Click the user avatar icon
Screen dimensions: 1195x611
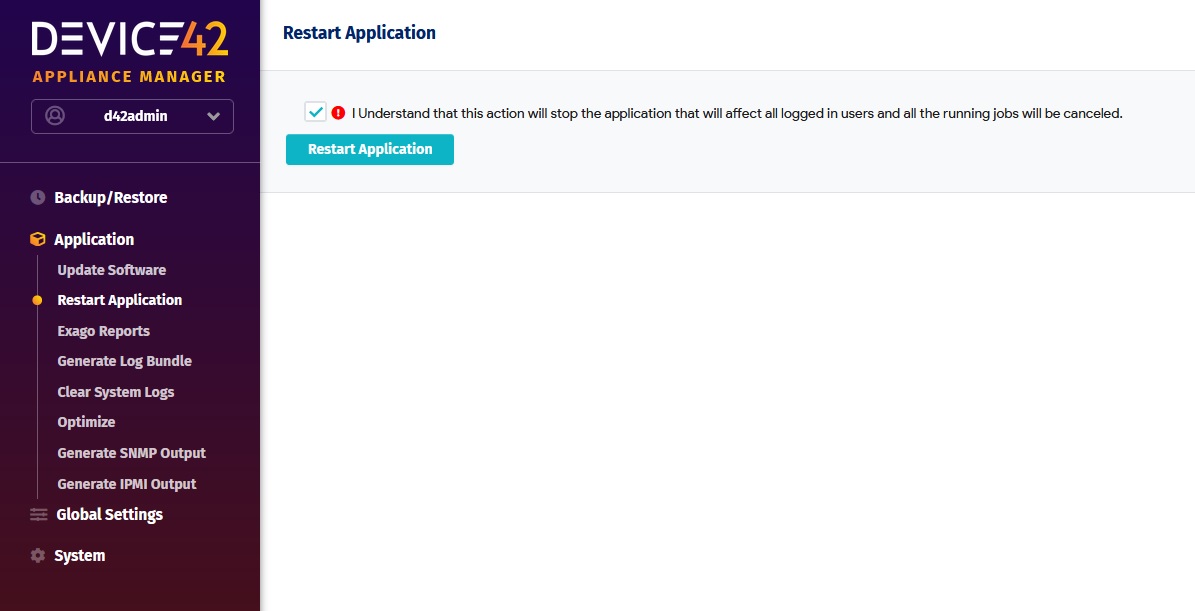[x=55, y=116]
